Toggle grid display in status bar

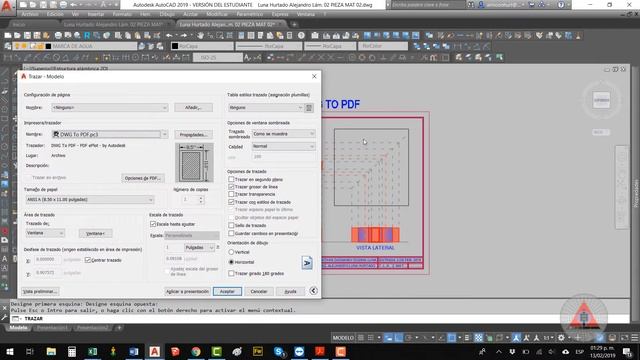point(361,338)
